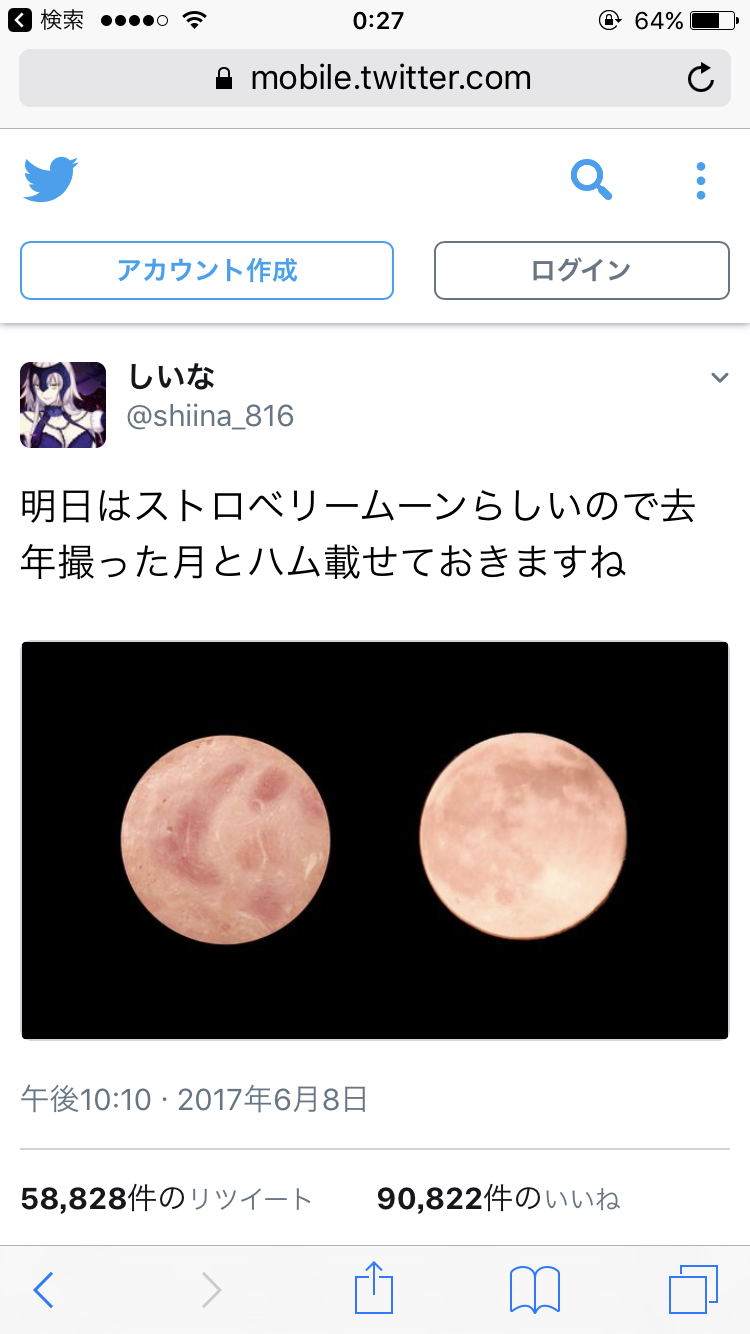Open the moon and ham photo

pyautogui.click(x=375, y=840)
